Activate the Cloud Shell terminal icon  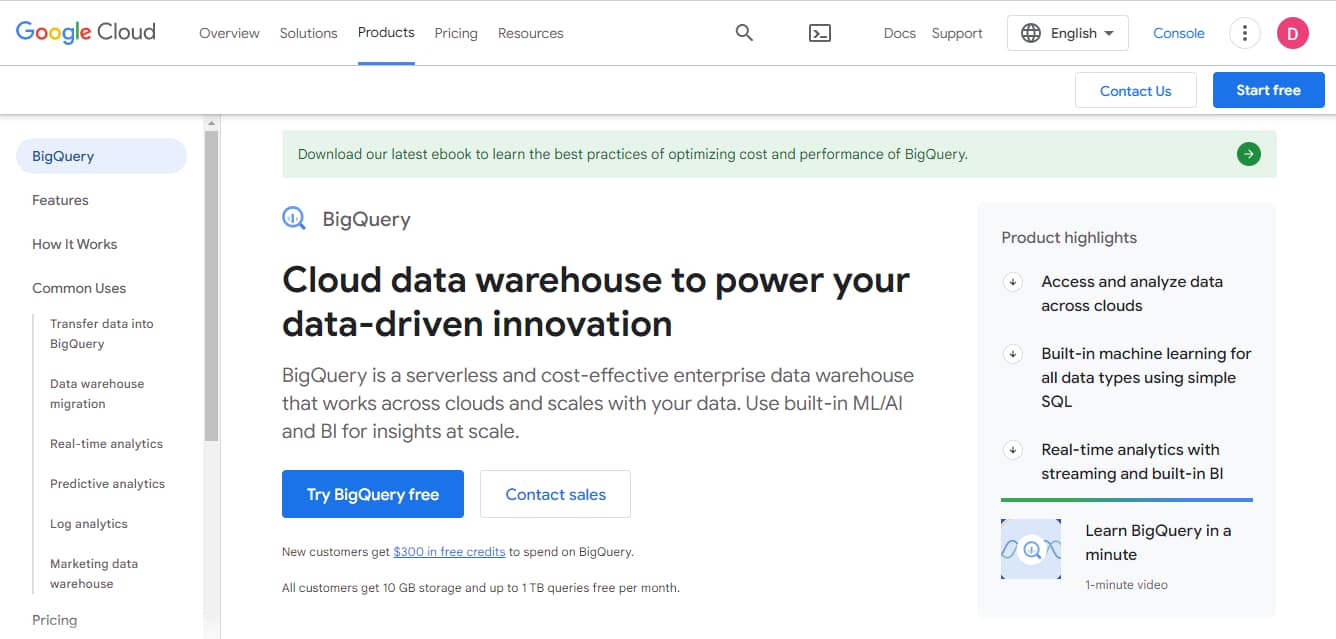820,33
